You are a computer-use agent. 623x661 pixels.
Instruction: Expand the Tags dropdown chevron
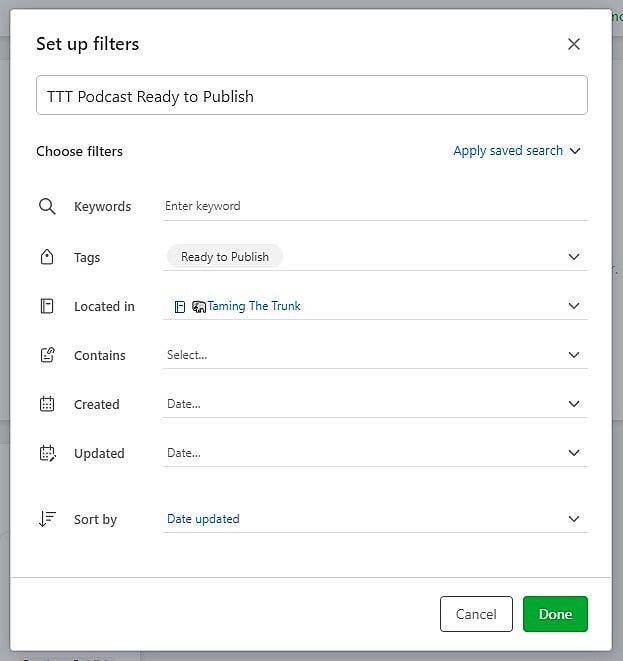574,257
